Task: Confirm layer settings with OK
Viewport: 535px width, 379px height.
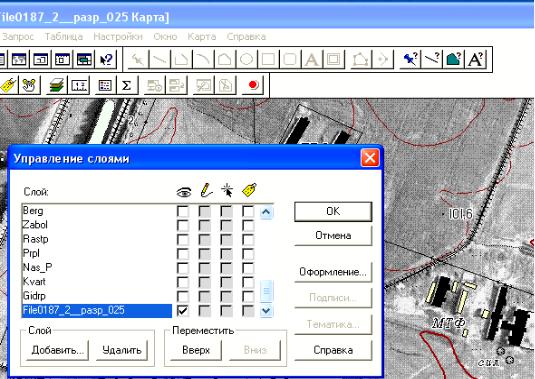Action: click(x=333, y=212)
